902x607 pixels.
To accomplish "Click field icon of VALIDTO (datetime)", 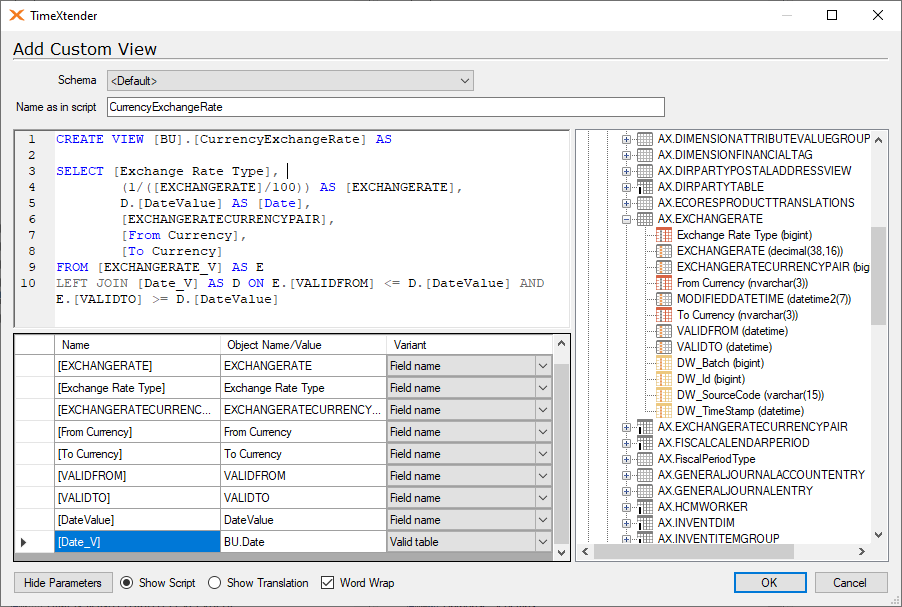I will pyautogui.click(x=664, y=347).
